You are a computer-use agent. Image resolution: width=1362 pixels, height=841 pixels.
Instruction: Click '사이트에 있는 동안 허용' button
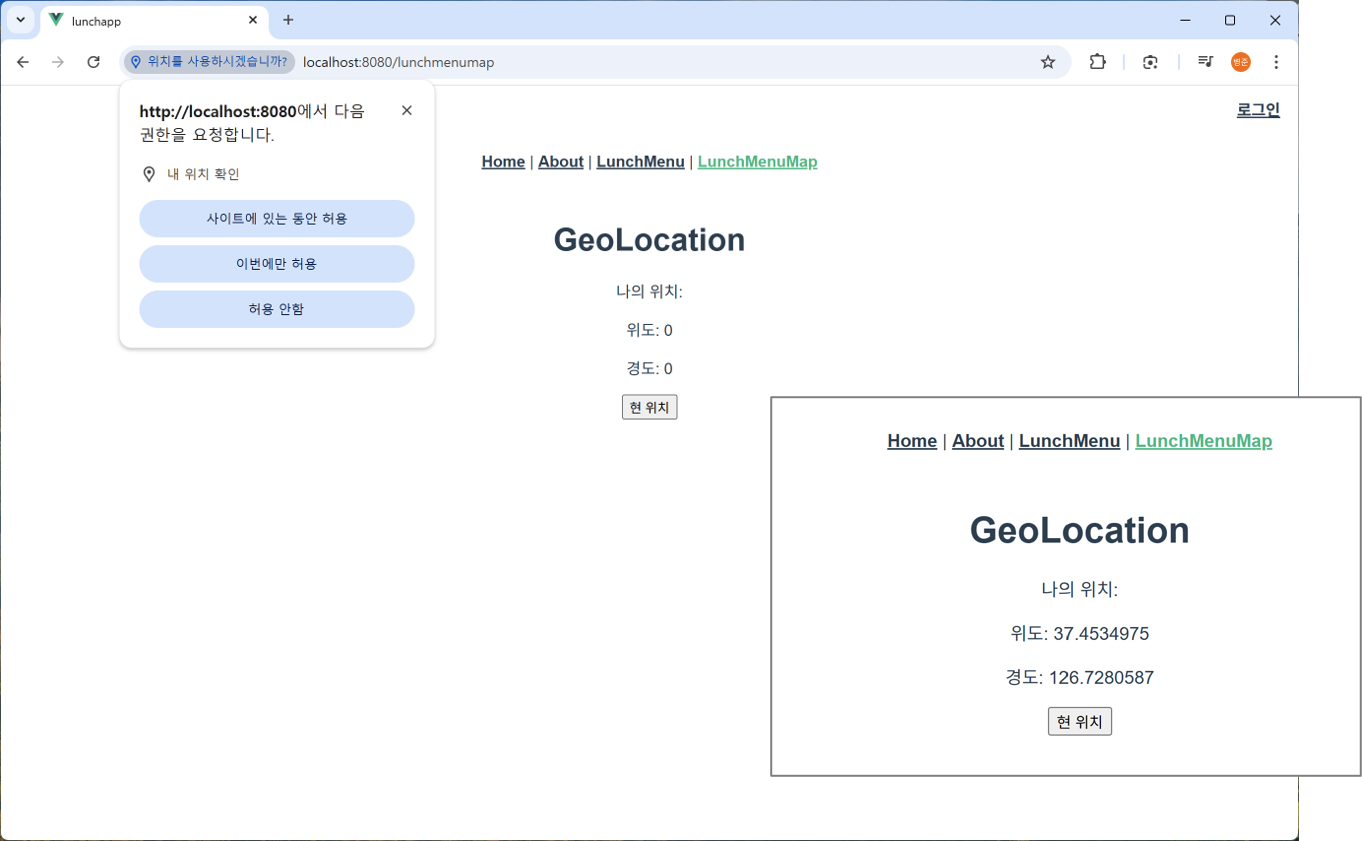(277, 218)
